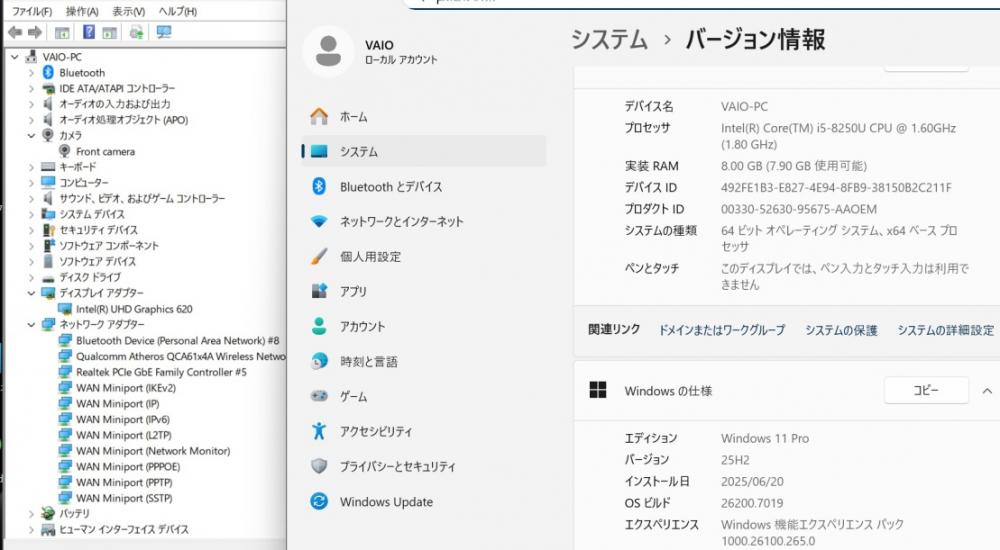Click the システム デバイス folder icon
The image size is (1000, 550).
point(48,214)
